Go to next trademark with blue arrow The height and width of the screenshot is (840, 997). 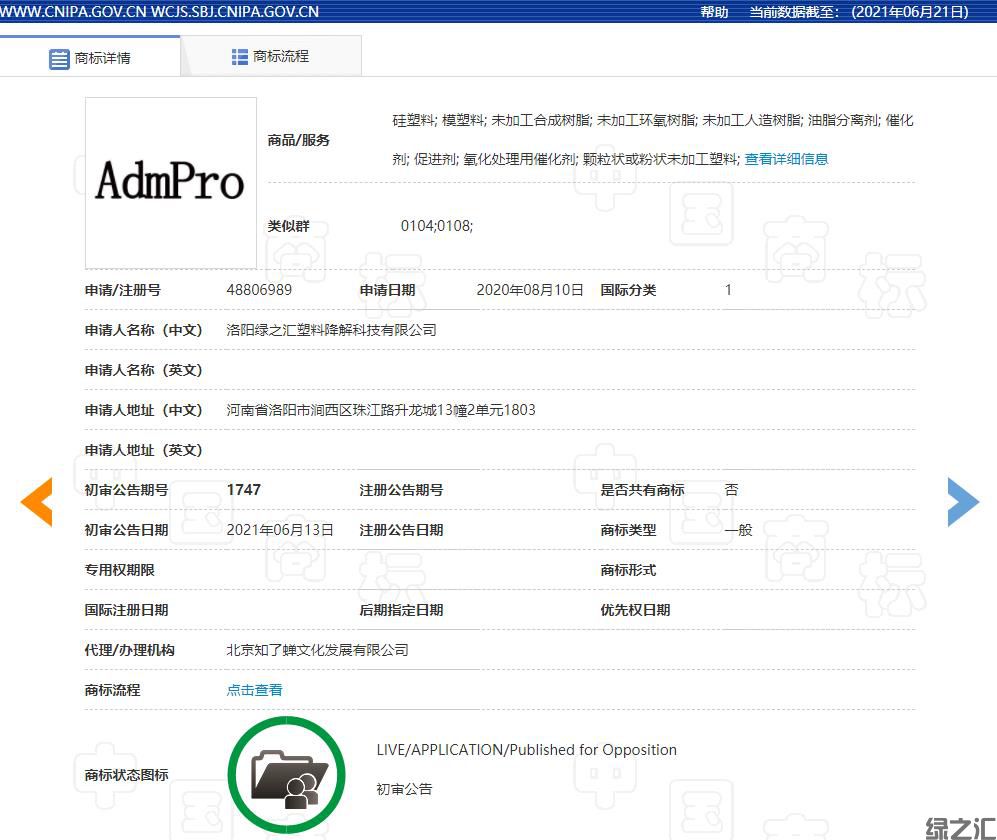pos(963,502)
